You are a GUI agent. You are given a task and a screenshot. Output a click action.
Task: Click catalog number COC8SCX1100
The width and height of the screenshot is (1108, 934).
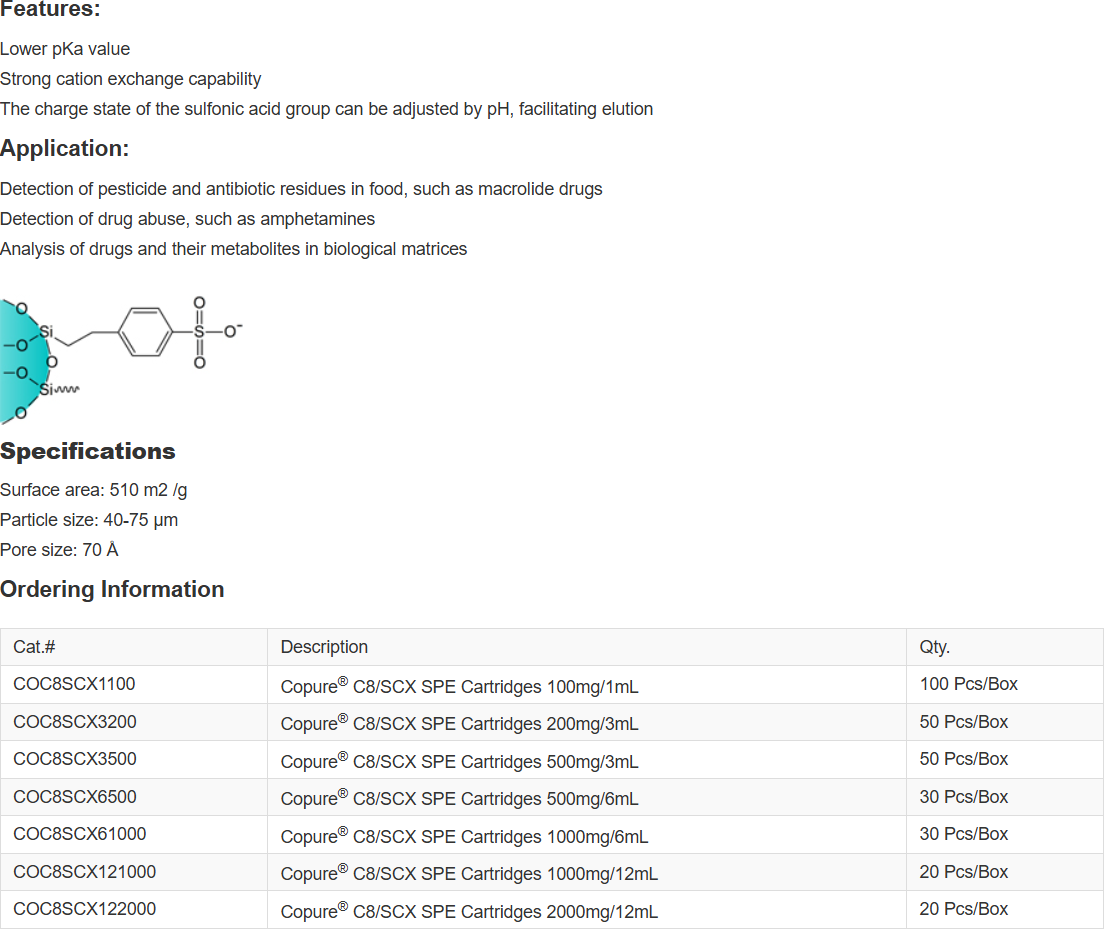pyautogui.click(x=75, y=684)
